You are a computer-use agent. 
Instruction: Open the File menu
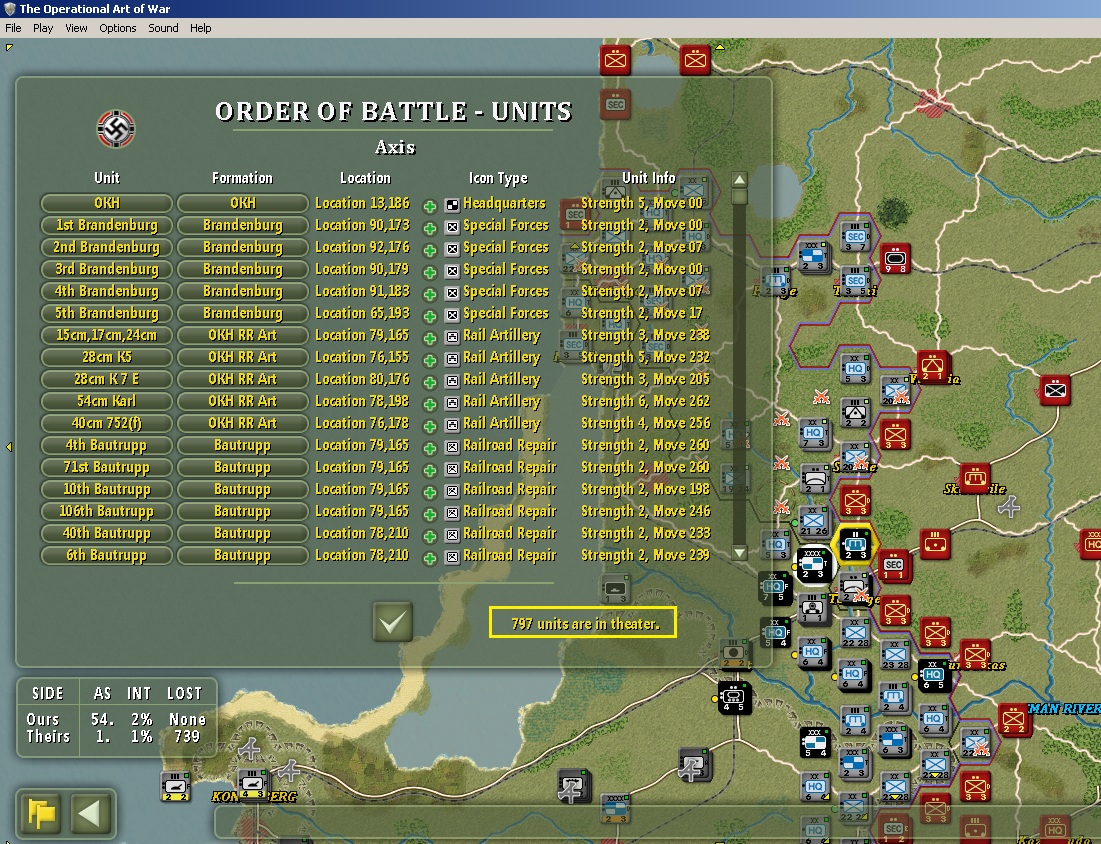[13, 28]
